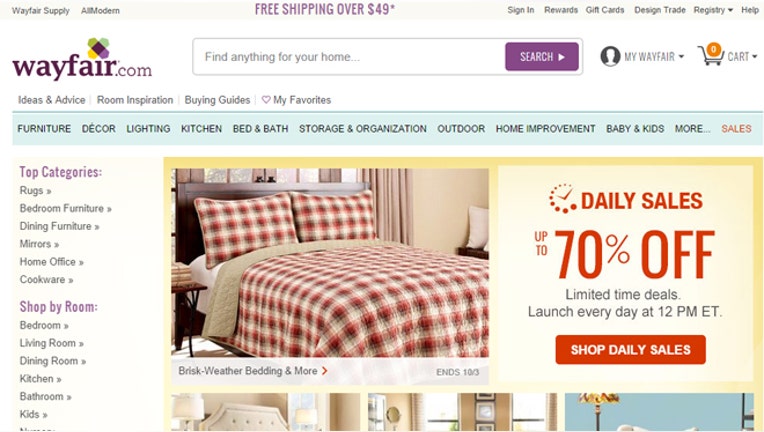Open the Furniture menu category

click(x=44, y=129)
